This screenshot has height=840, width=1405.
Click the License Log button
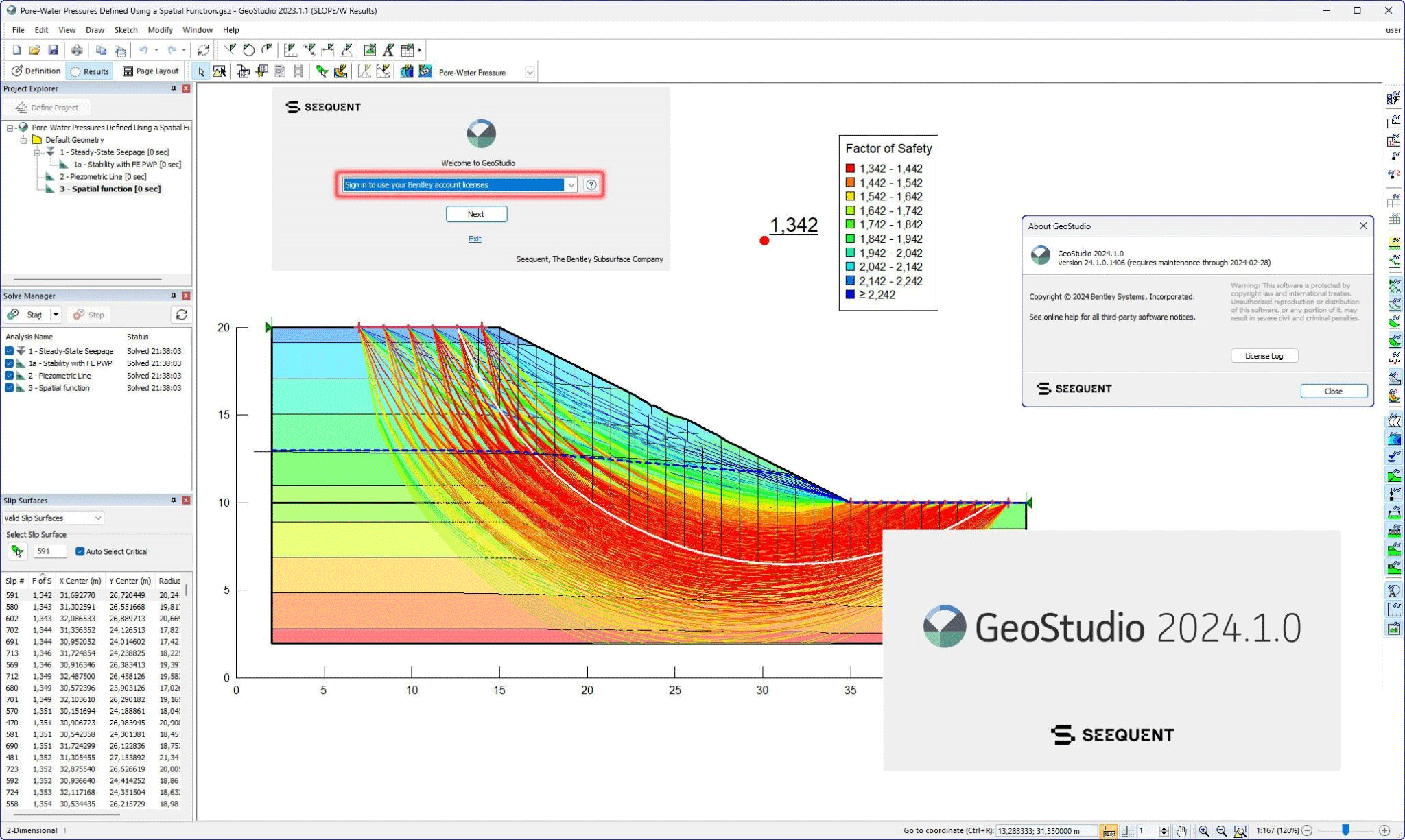pyautogui.click(x=1264, y=356)
